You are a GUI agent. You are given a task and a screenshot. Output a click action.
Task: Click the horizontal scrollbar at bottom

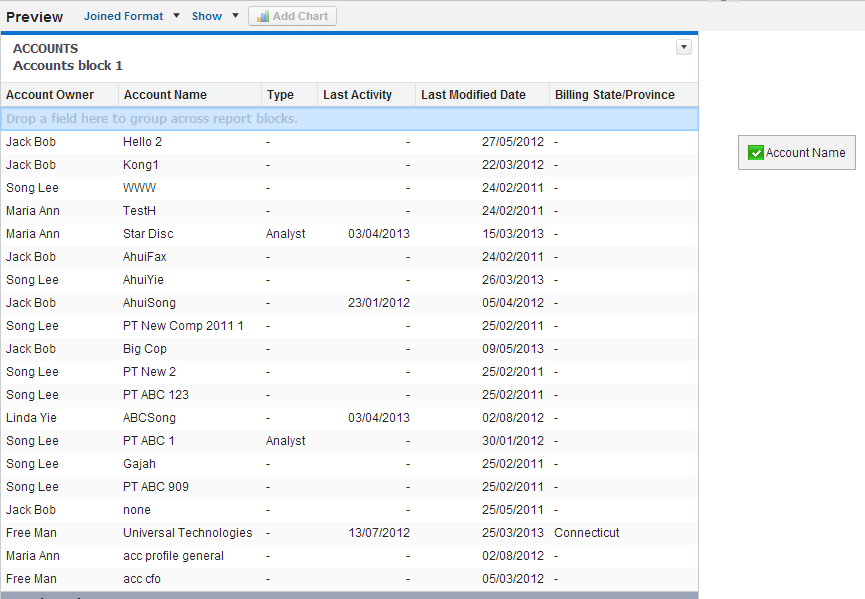[350, 594]
